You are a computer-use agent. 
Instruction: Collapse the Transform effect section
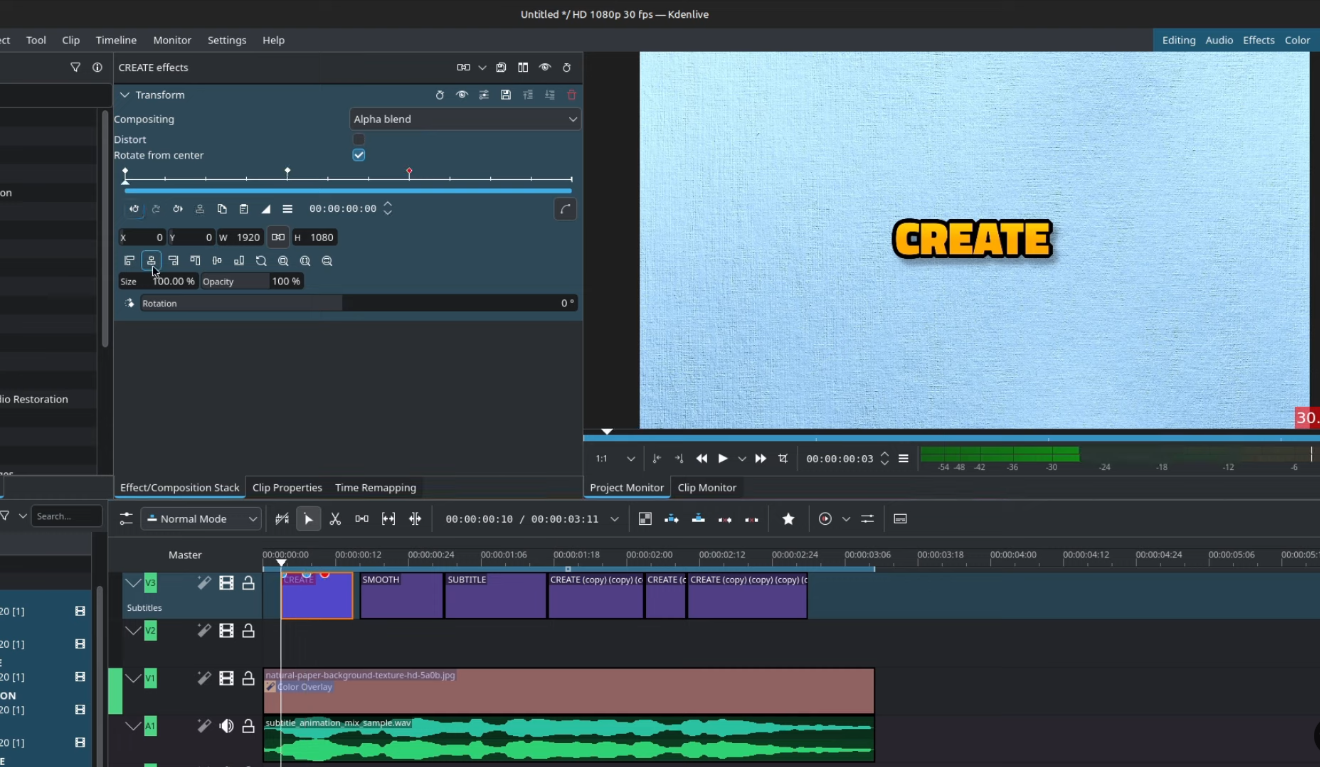(x=124, y=94)
